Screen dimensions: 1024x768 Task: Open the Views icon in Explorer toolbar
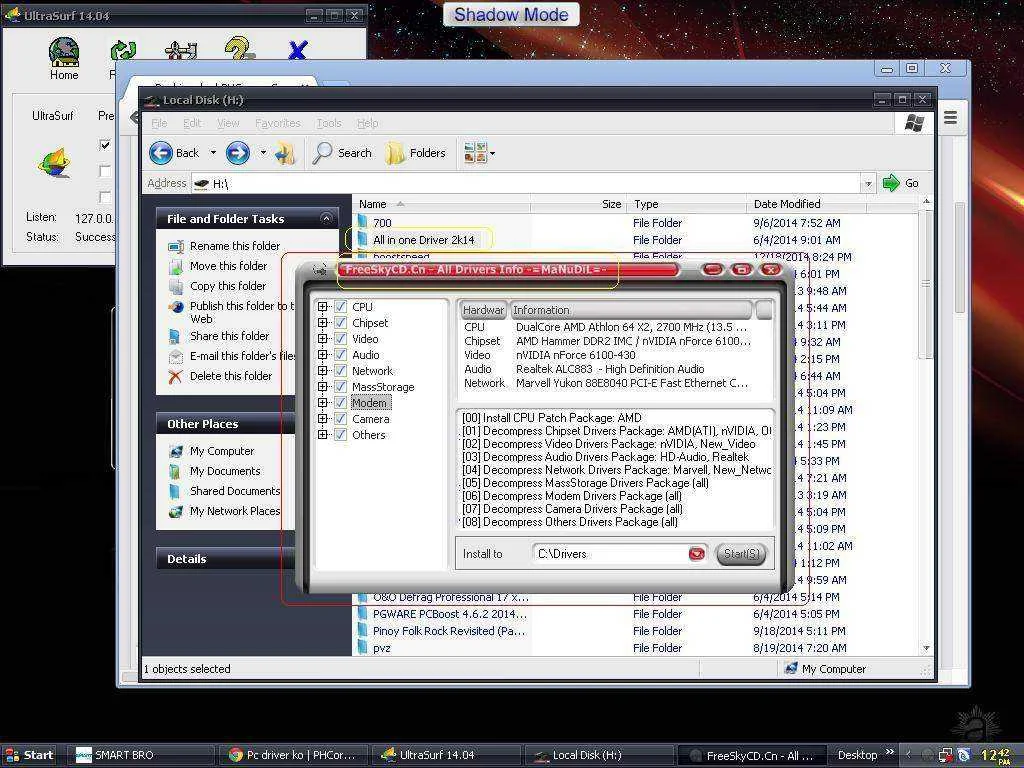pos(475,153)
